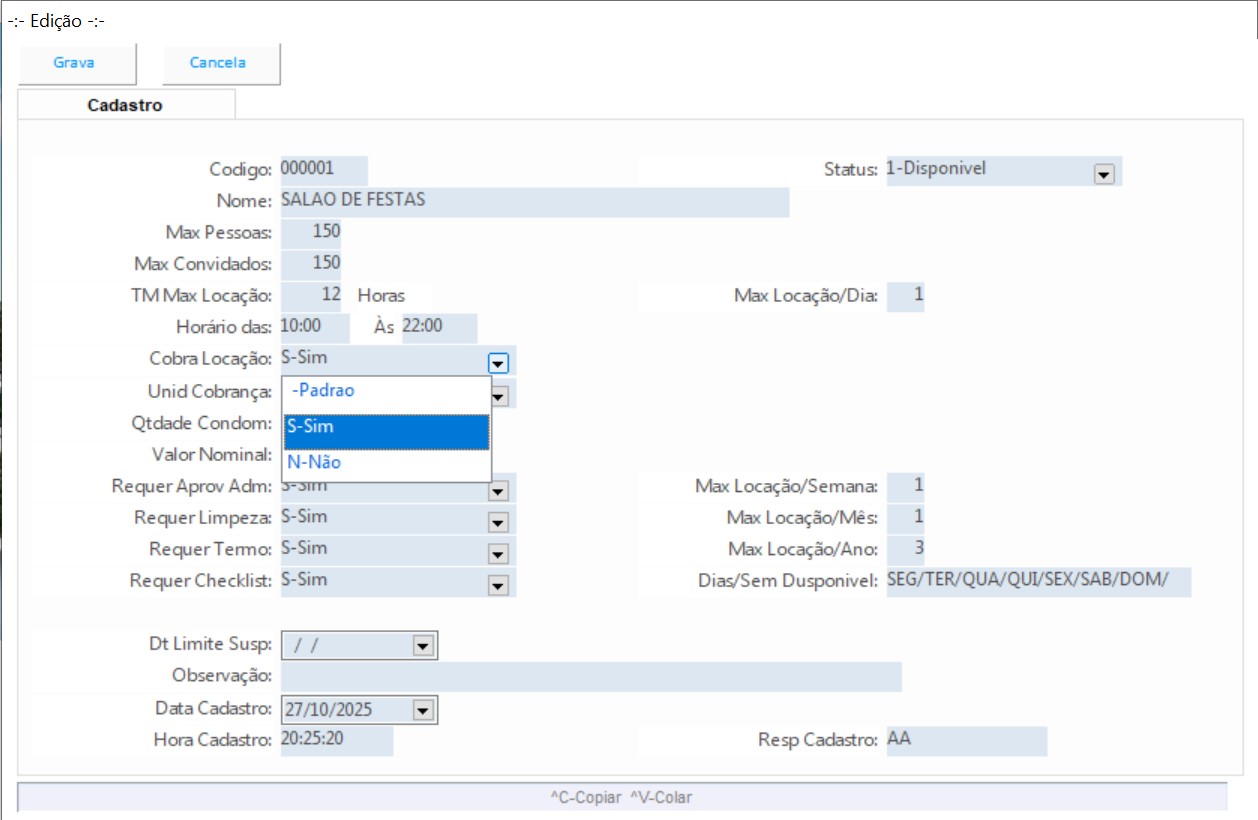Choose S-Sim in the open dropdown list
This screenshot has width=1258, height=820.
(x=387, y=428)
